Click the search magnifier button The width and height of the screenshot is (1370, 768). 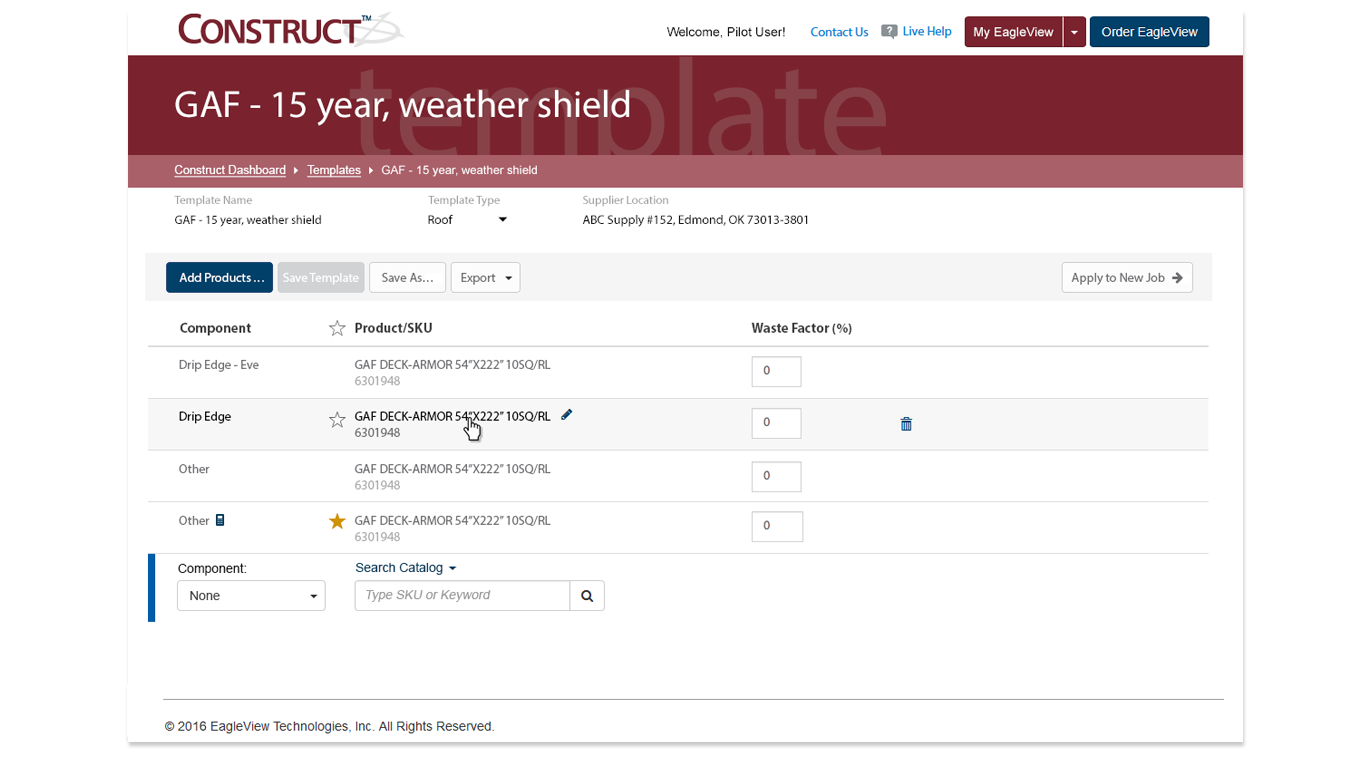tap(587, 596)
